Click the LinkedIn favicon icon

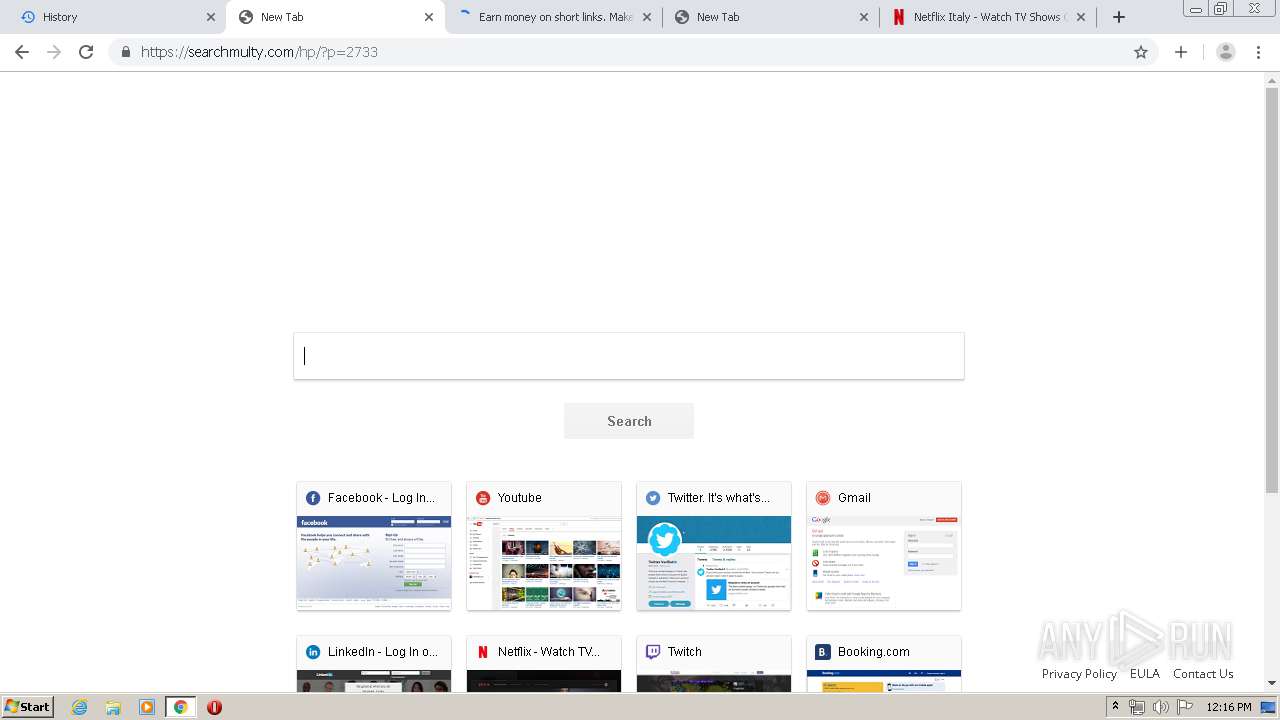[313, 652]
